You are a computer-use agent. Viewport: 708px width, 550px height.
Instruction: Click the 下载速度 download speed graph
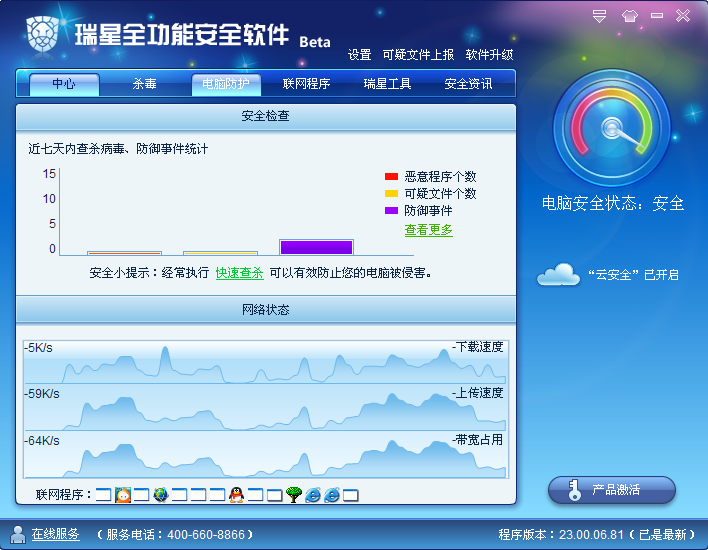coord(266,362)
